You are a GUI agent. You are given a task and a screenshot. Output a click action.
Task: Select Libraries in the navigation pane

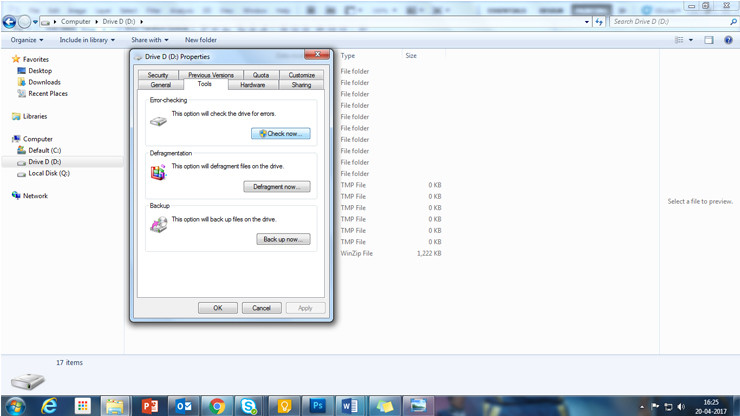(x=35, y=116)
